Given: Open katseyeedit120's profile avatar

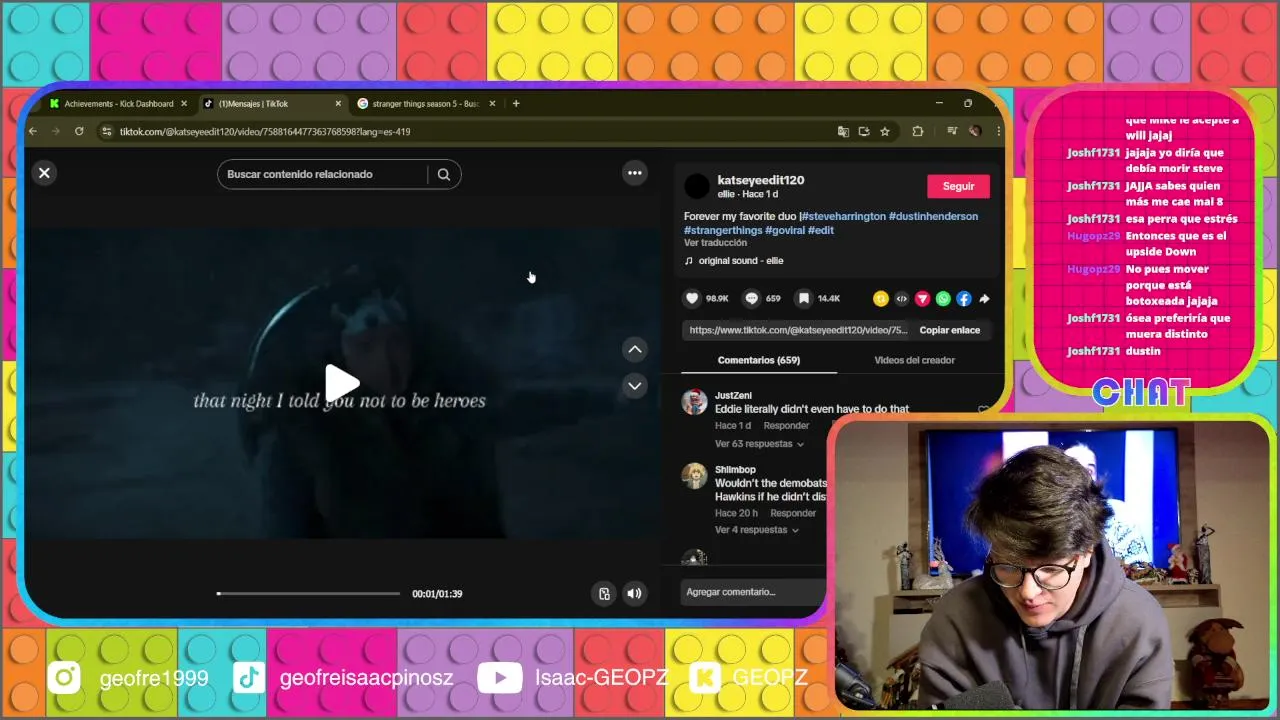Looking at the screenshot, I should click(697, 186).
